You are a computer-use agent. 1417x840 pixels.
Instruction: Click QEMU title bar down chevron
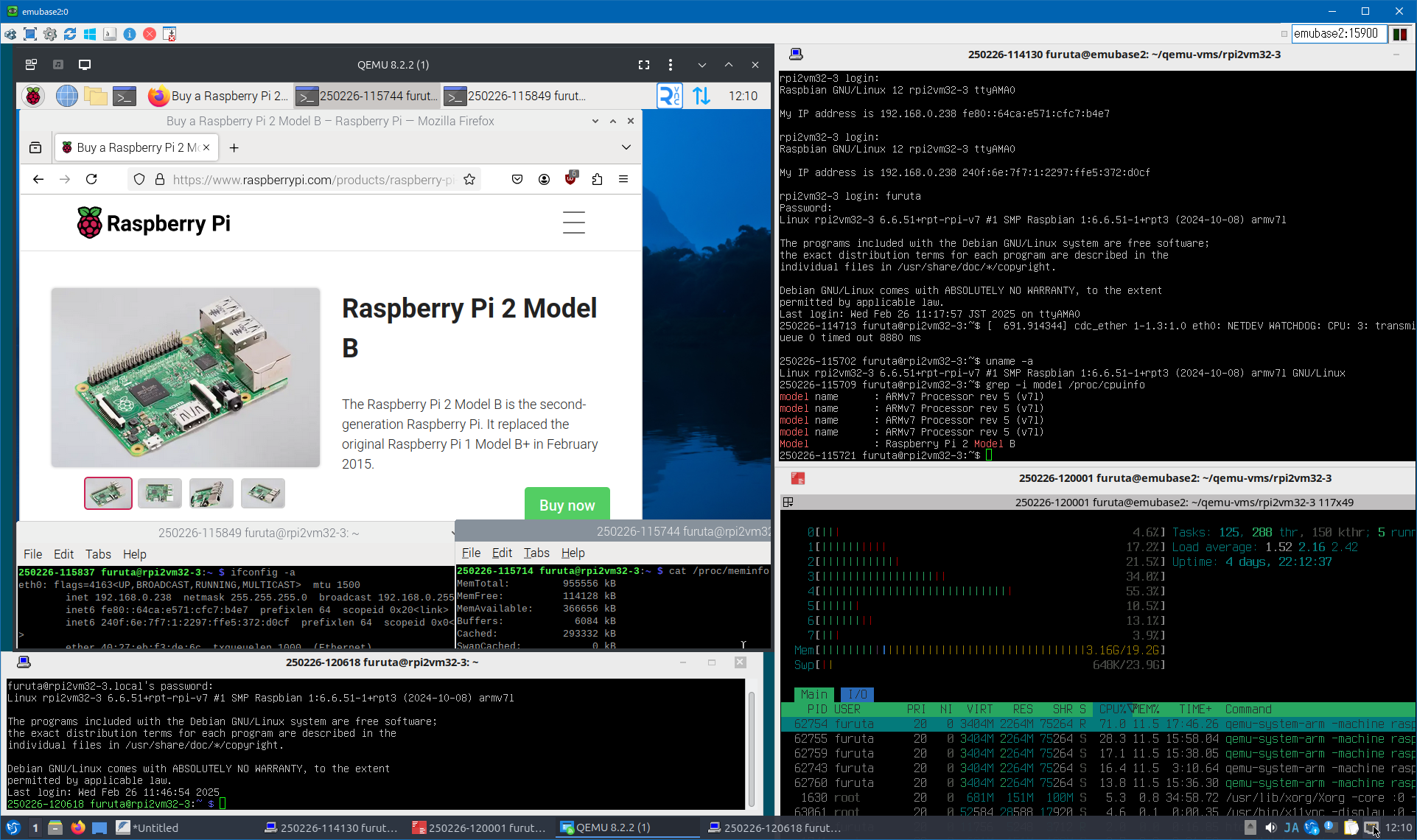[701, 65]
